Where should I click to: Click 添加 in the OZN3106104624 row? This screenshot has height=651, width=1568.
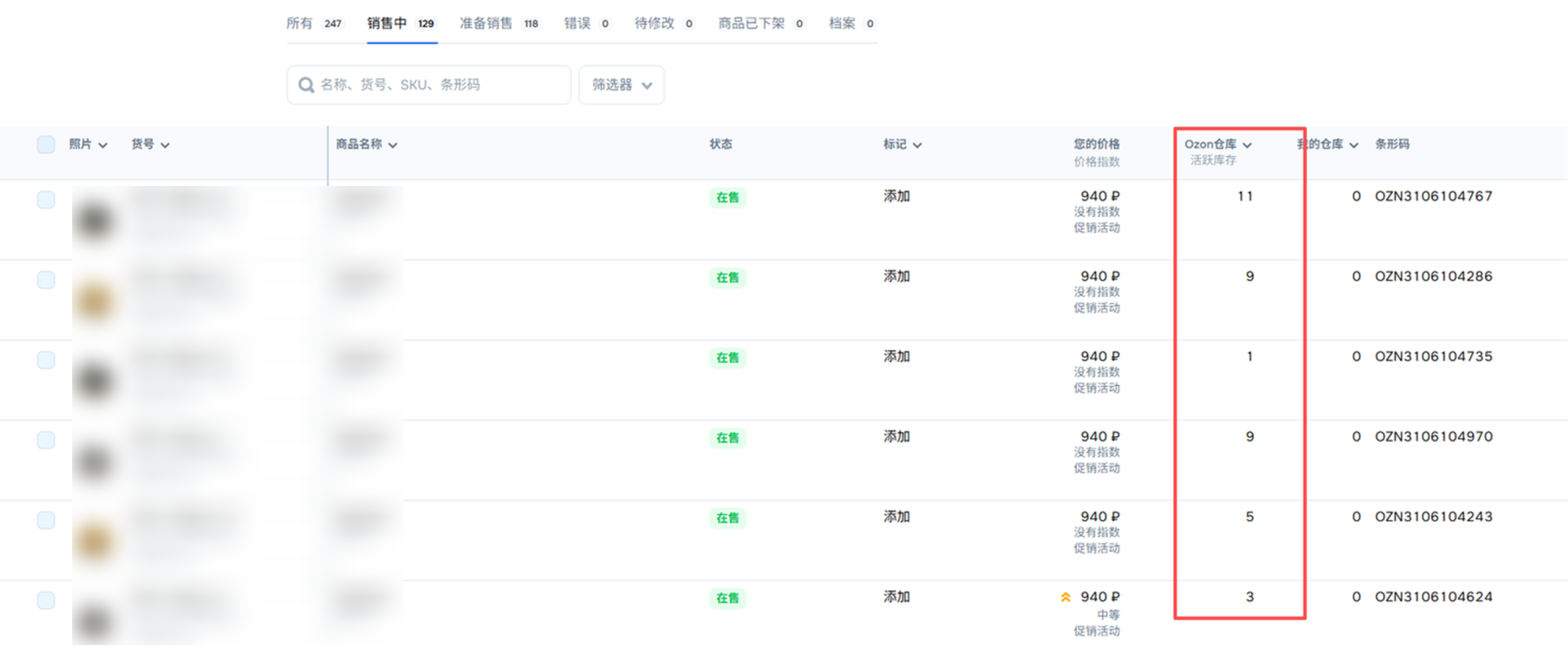coord(896,597)
